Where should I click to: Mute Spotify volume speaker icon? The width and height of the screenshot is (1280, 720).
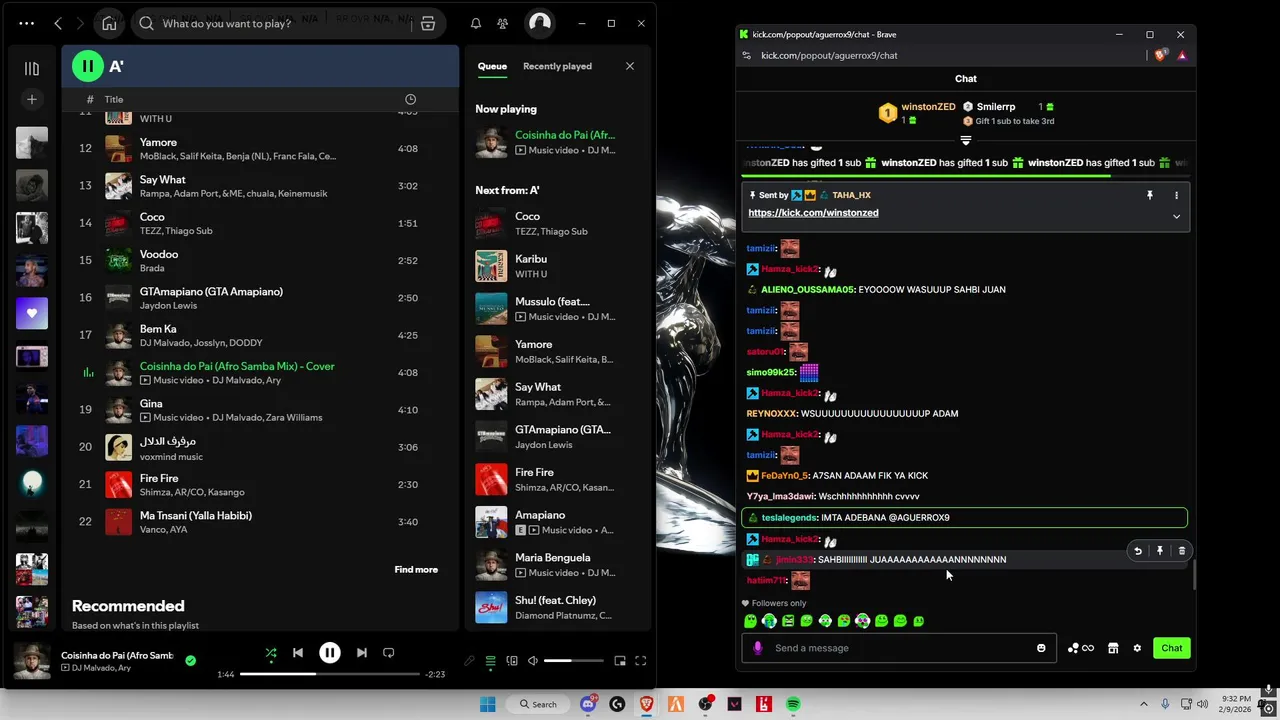(x=533, y=660)
